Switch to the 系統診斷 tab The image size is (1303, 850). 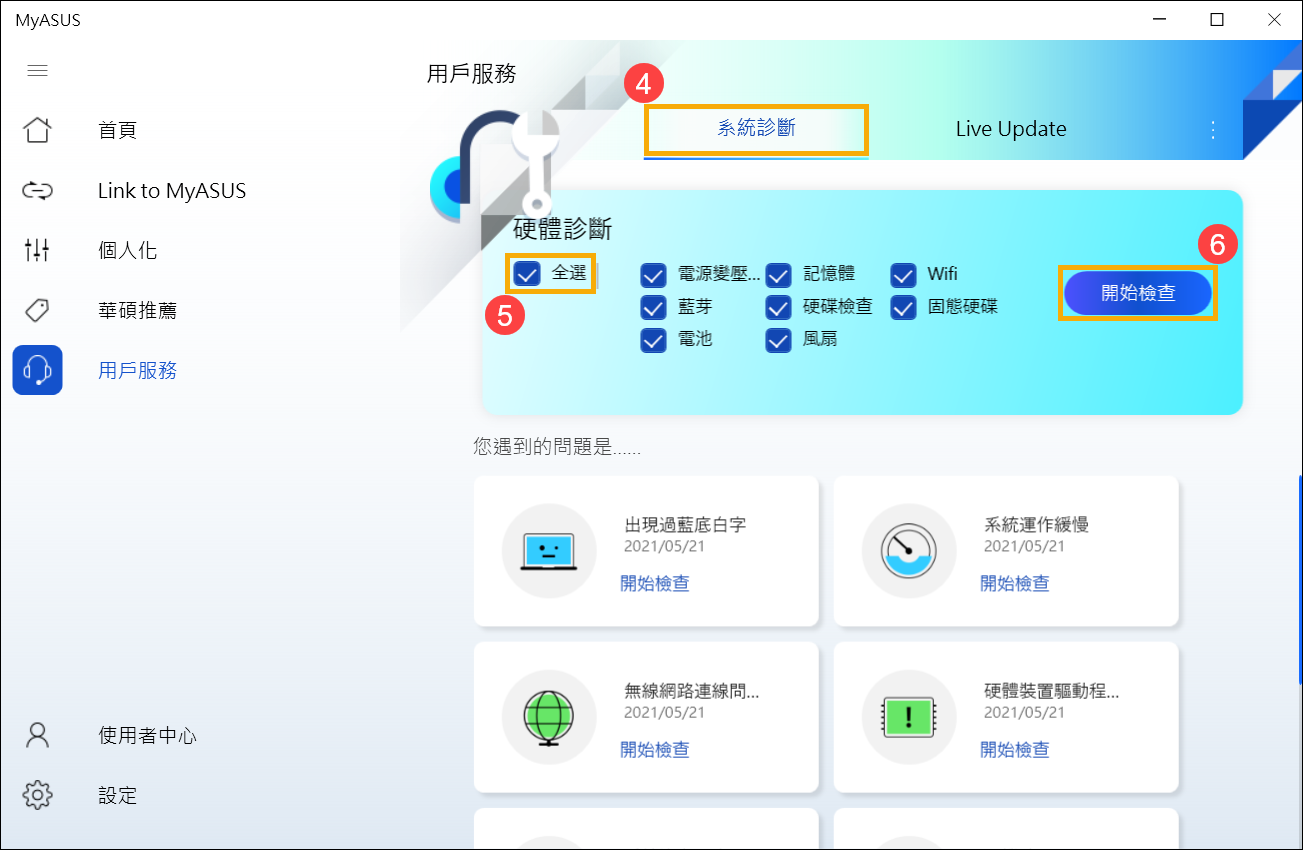pyautogui.click(x=756, y=129)
